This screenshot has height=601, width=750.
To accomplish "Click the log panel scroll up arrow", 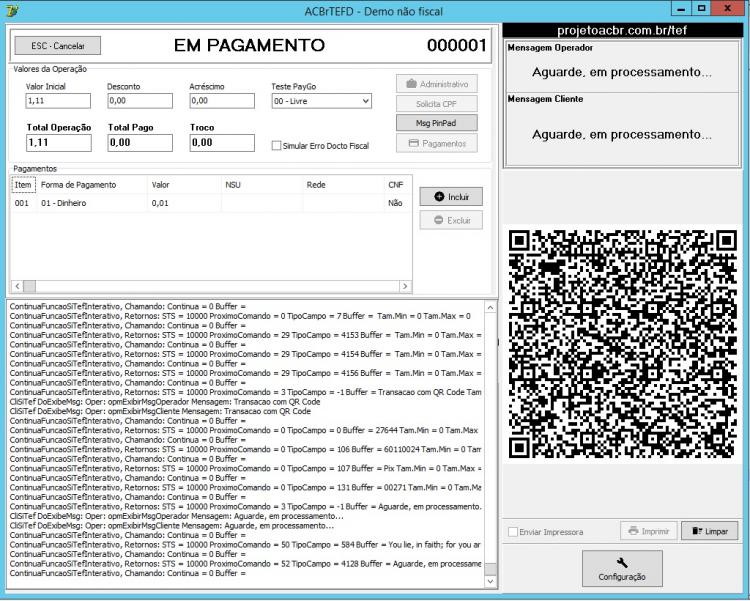I will click(490, 307).
